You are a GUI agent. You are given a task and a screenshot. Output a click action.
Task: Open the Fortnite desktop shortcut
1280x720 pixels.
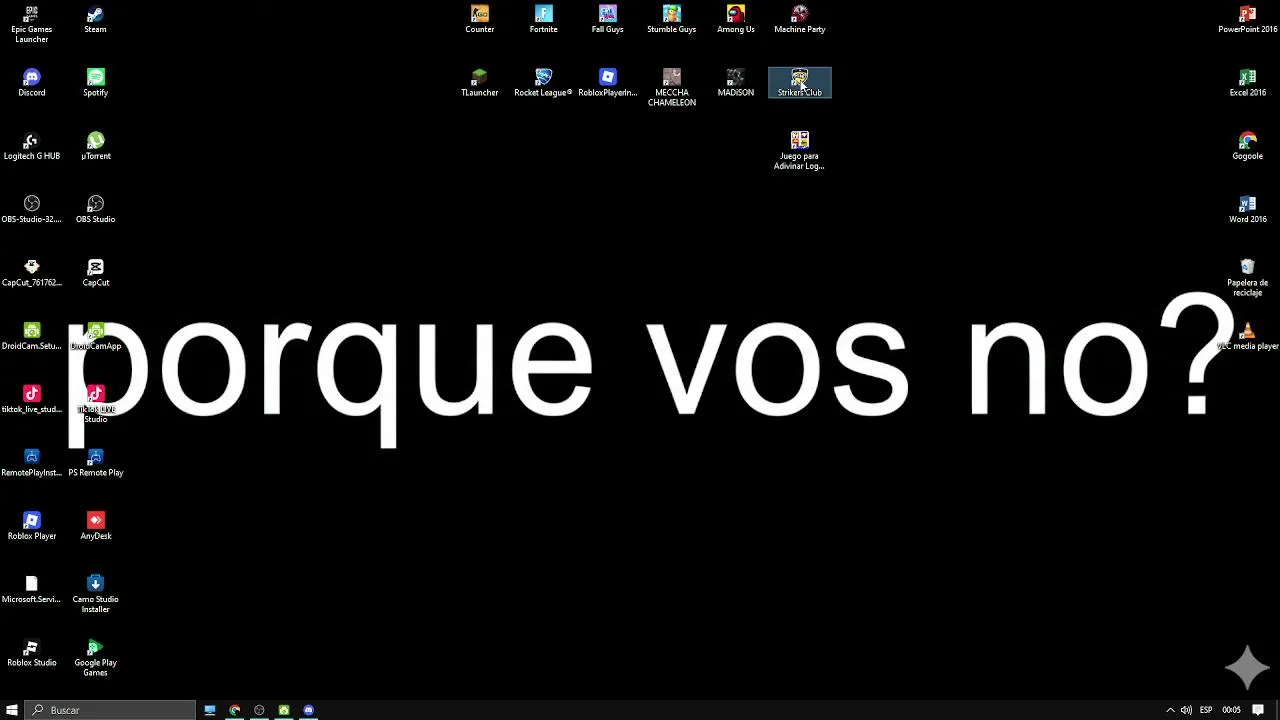[x=543, y=19]
